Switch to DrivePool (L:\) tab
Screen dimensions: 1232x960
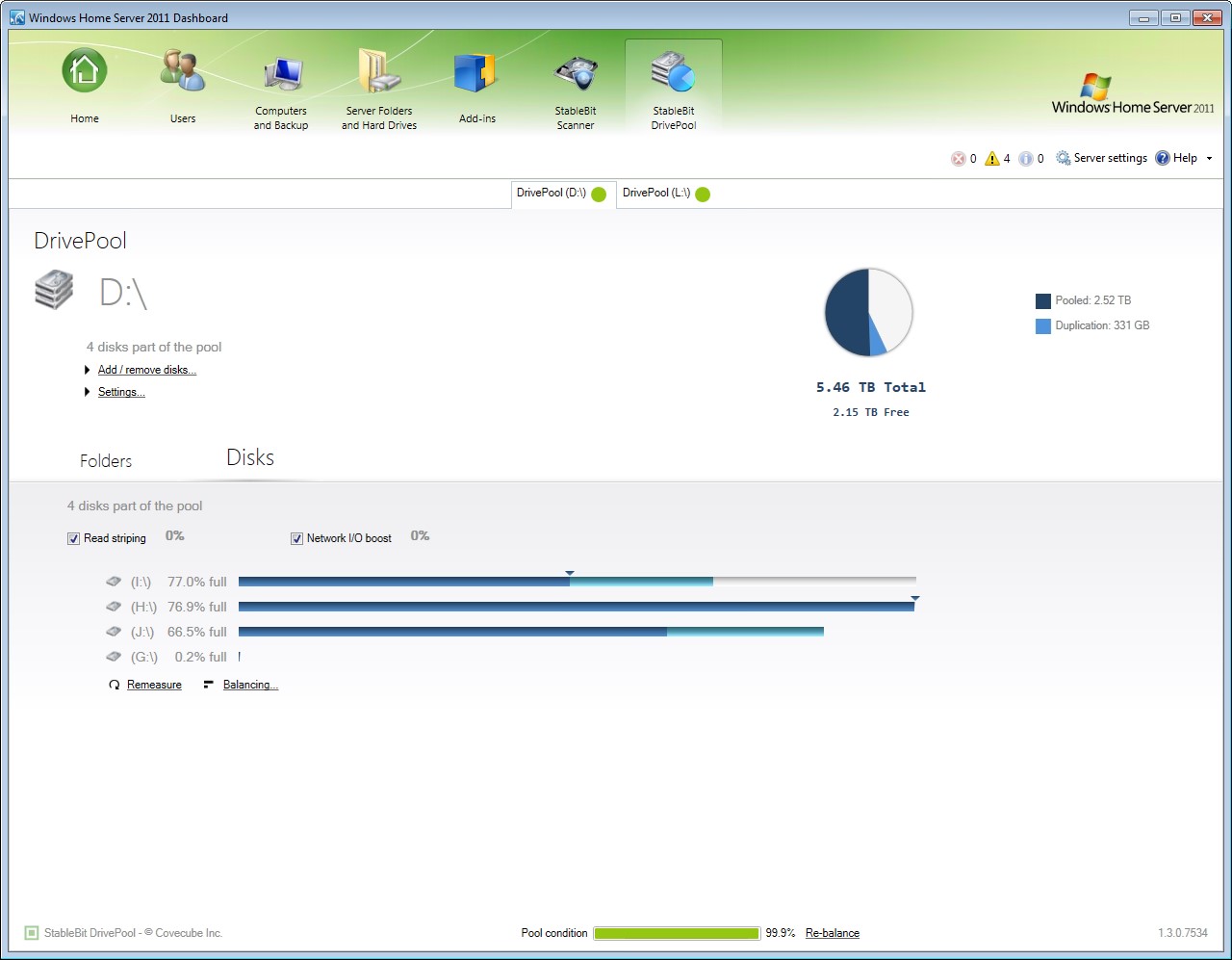click(x=664, y=194)
